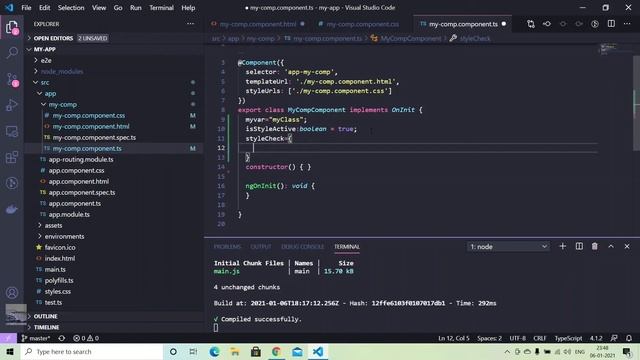The height and width of the screenshot is (360, 640).
Task: Click the notifications bell in status bar
Action: [629, 338]
